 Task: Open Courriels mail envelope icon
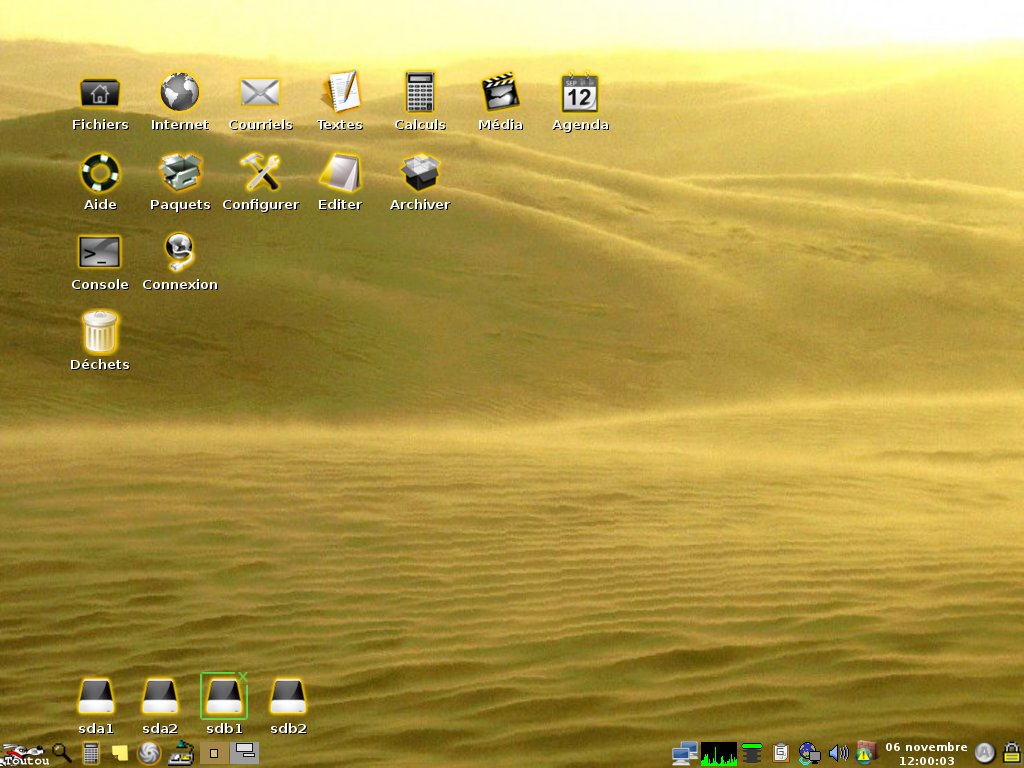pyautogui.click(x=260, y=93)
